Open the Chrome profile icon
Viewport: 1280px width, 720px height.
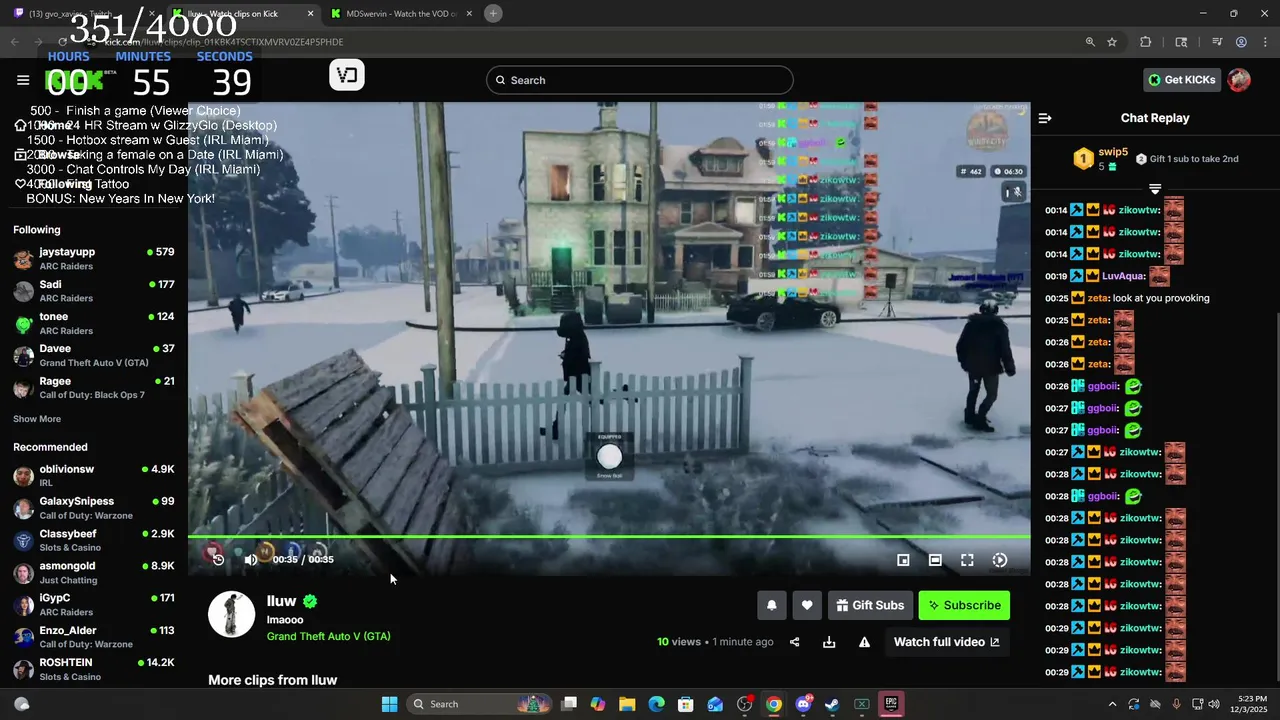click(1241, 42)
